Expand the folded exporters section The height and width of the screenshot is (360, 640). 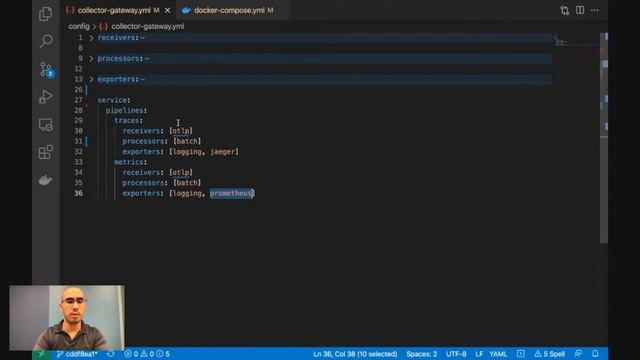pos(91,79)
